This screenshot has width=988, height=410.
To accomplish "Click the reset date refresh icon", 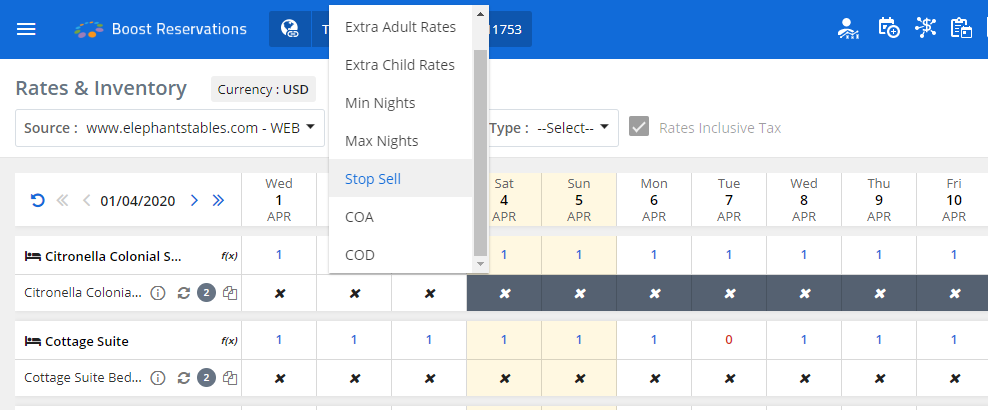I will coord(38,200).
